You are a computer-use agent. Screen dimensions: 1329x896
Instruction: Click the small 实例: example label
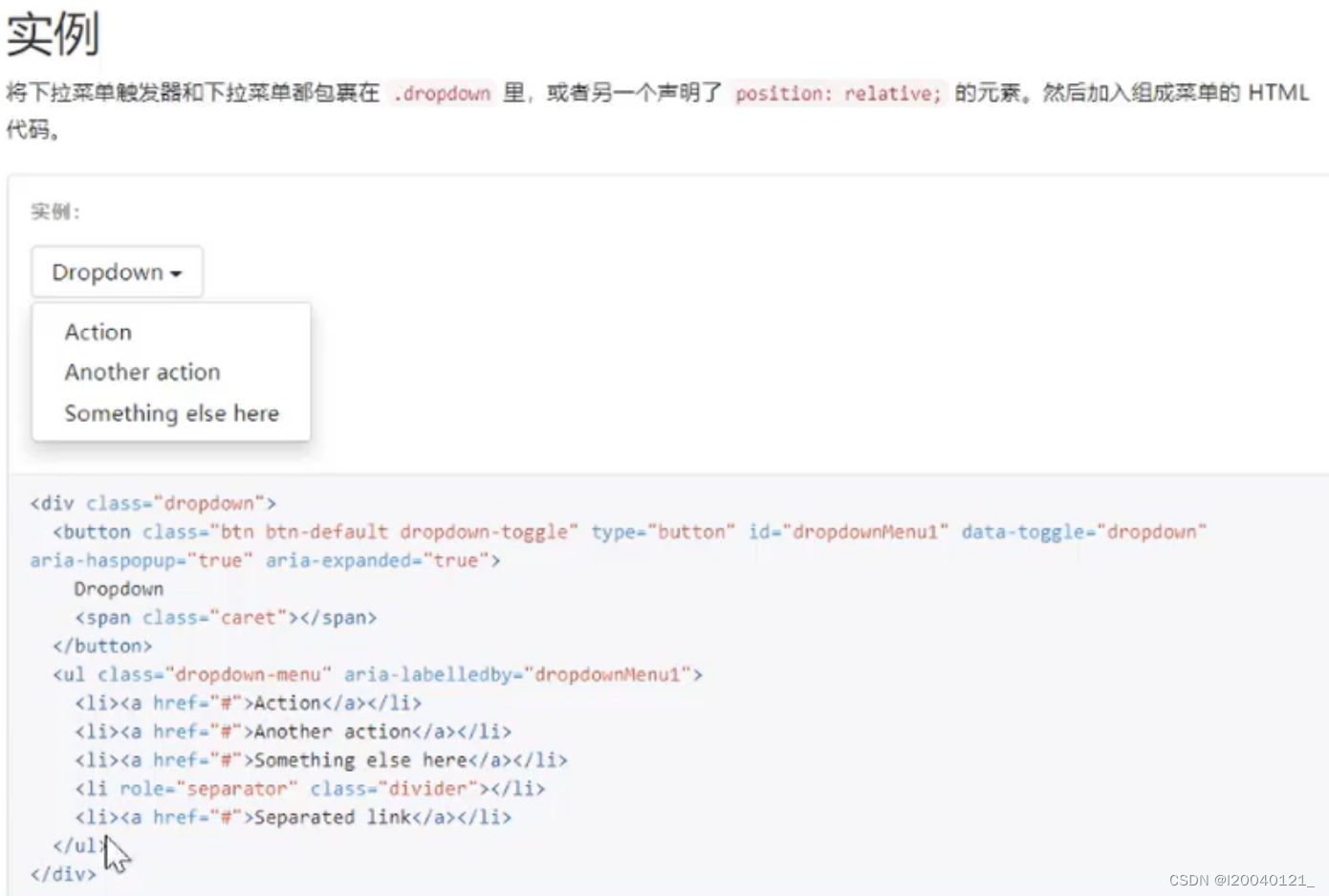click(x=55, y=211)
